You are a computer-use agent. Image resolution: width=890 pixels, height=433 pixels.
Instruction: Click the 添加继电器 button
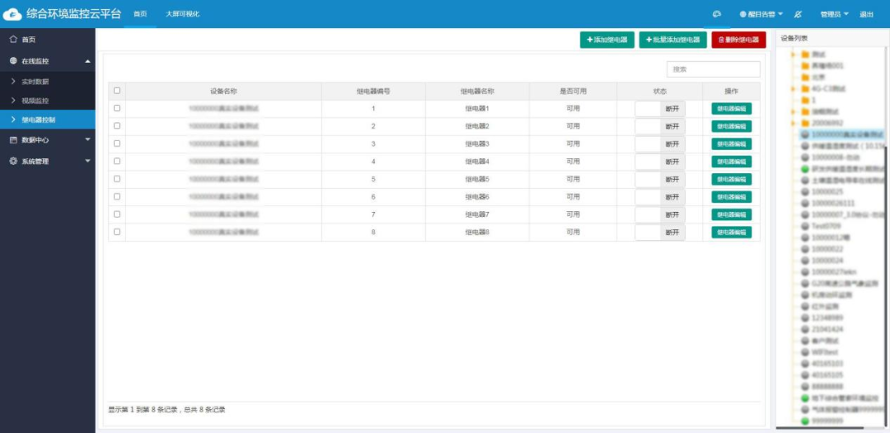pos(607,40)
